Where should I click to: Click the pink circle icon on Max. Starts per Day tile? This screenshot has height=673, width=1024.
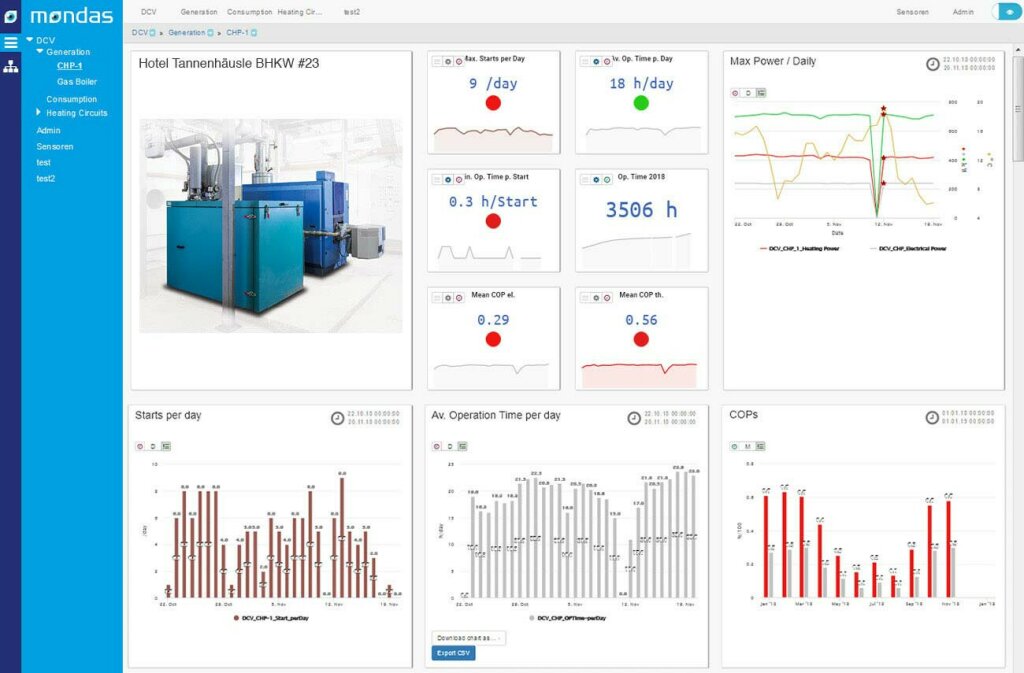459,61
